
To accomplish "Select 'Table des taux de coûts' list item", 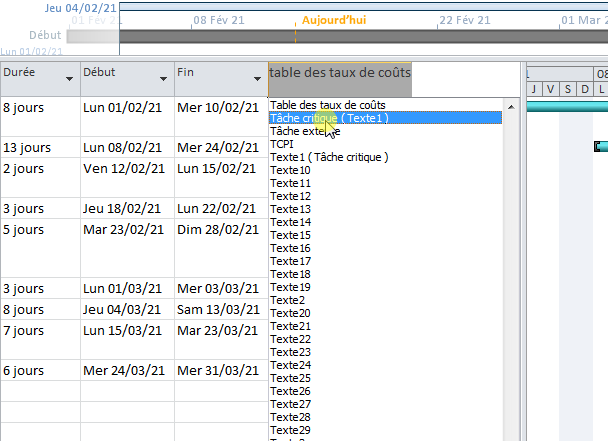I will pos(328,105).
